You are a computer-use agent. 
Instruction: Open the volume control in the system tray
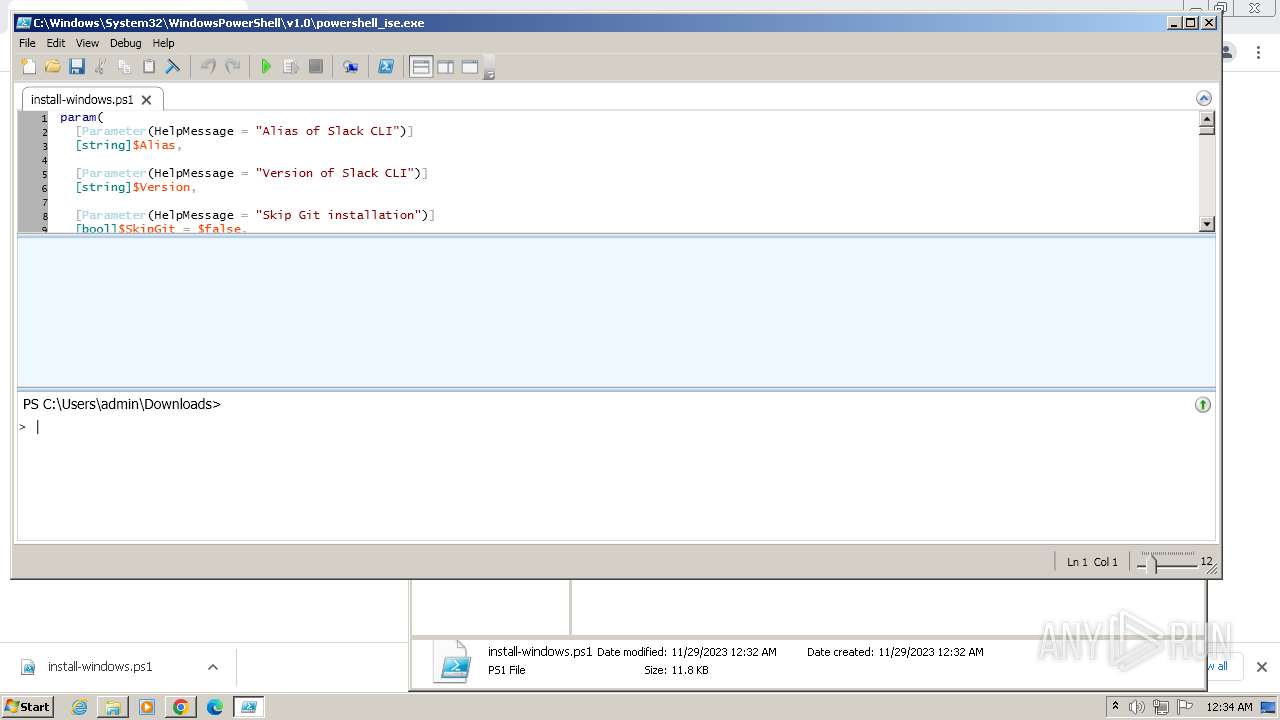coord(1137,707)
